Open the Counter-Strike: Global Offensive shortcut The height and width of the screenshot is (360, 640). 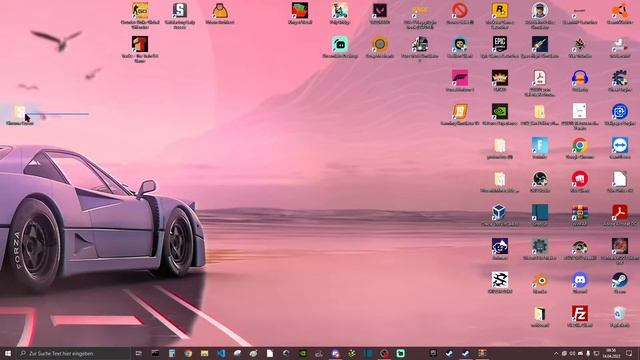[x=140, y=15]
